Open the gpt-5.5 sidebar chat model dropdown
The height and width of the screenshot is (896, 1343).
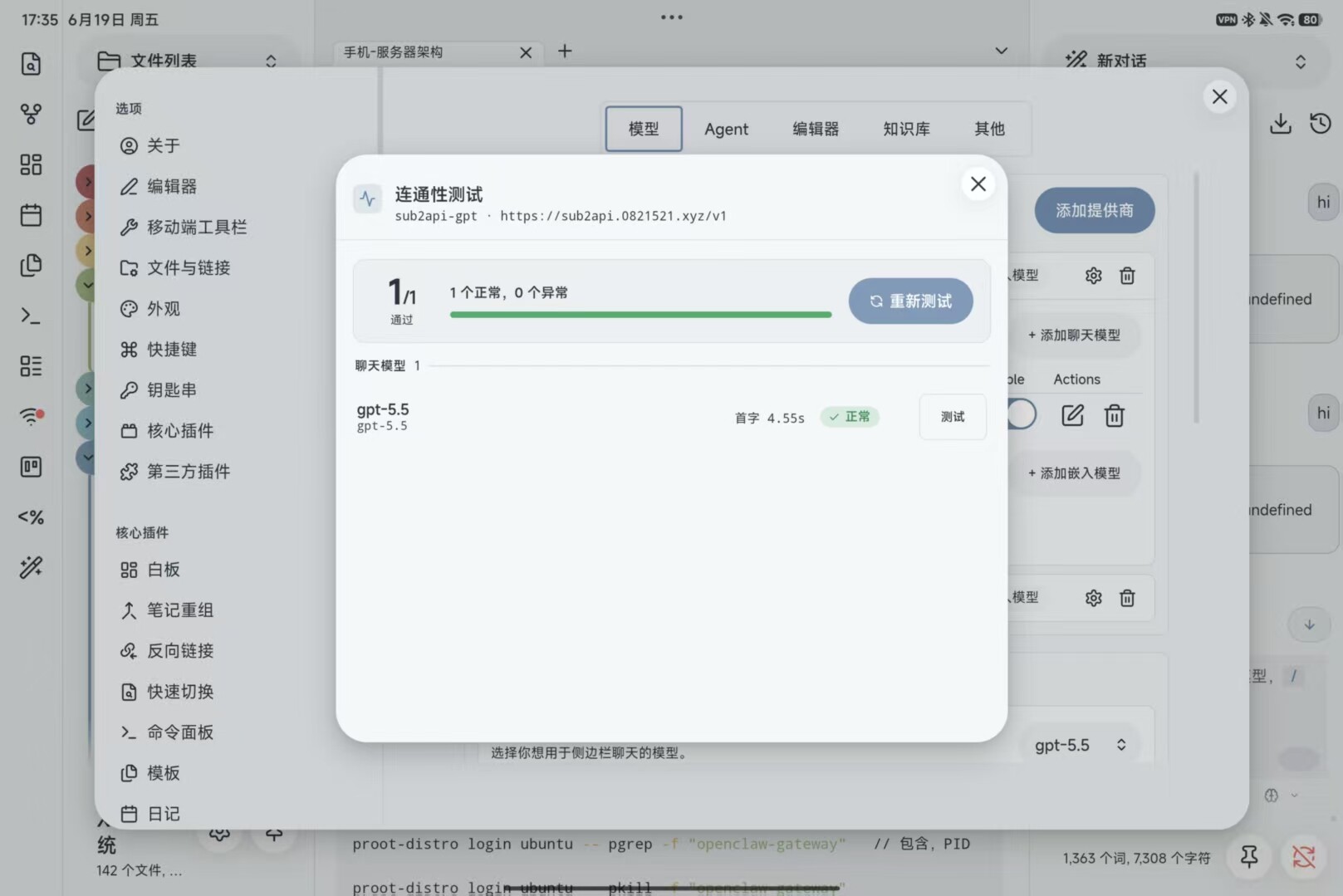[x=1081, y=745]
